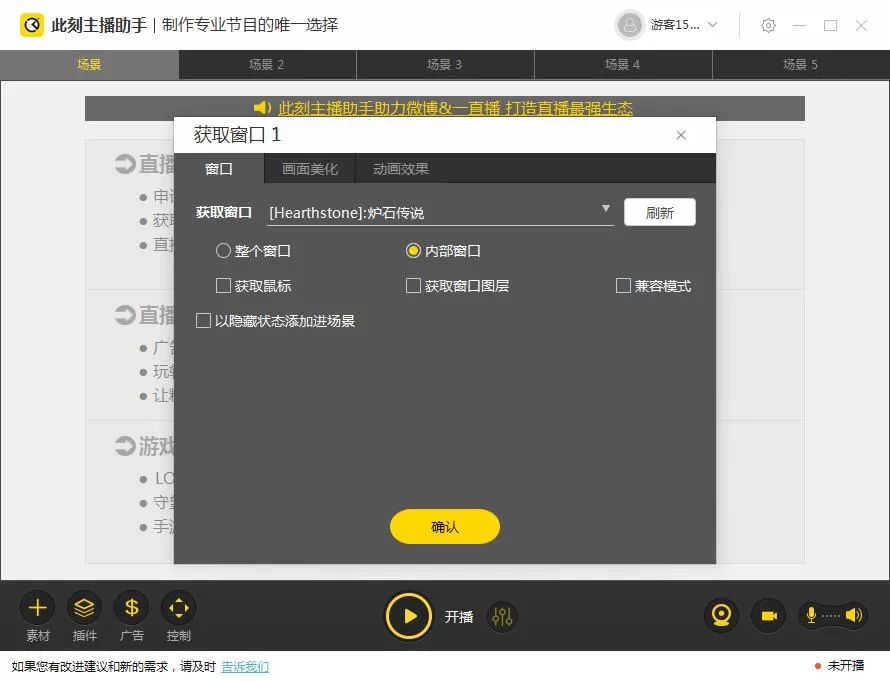Open settings gear in title bar
The image size is (890, 681).
click(x=768, y=25)
